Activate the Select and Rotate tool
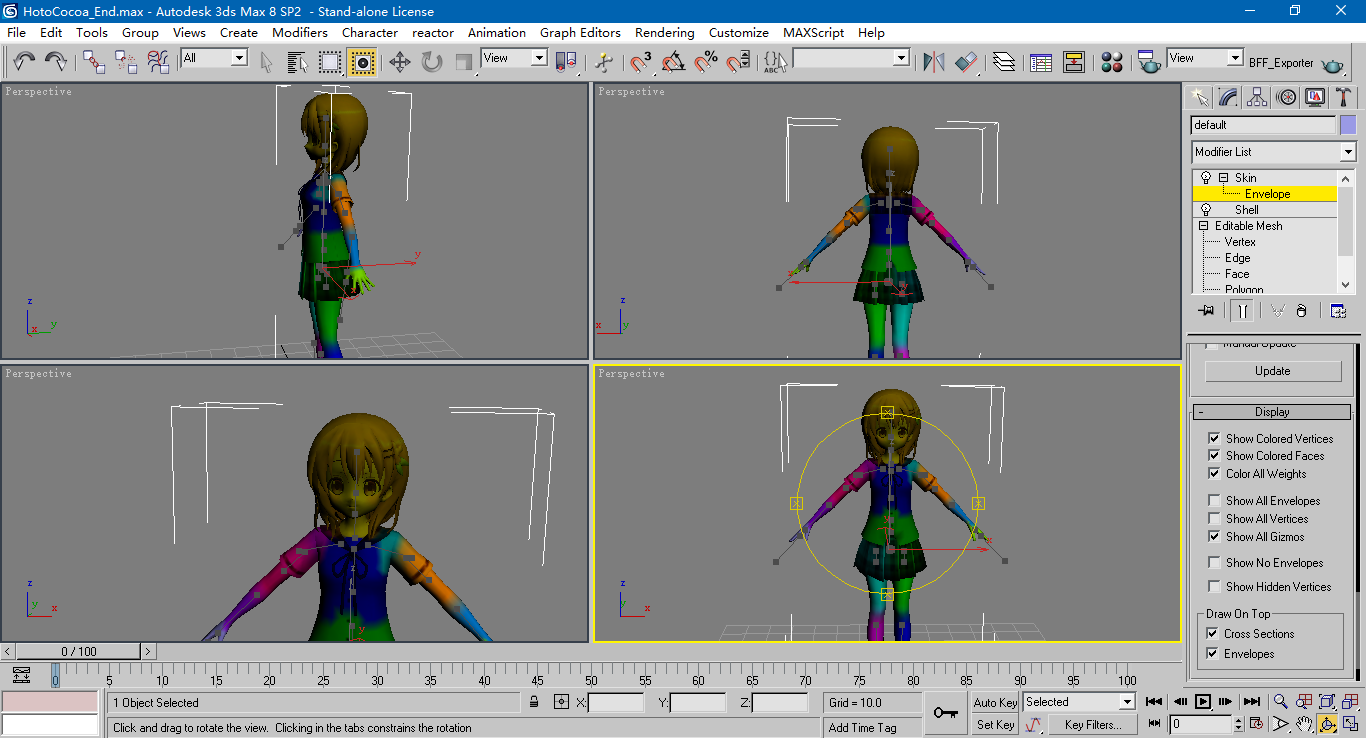This screenshot has width=1366, height=738. click(x=431, y=63)
